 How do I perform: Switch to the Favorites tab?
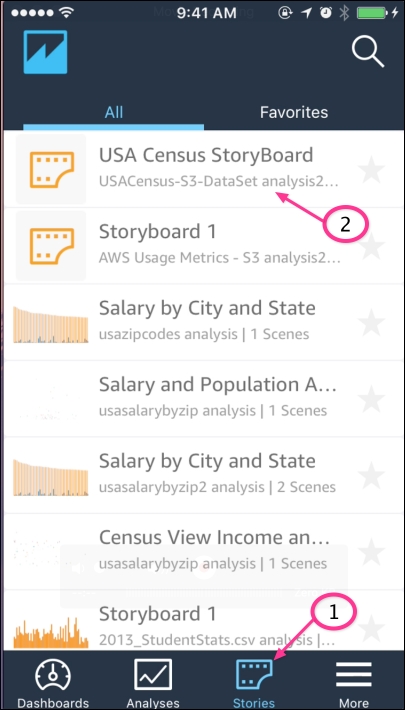(x=294, y=112)
